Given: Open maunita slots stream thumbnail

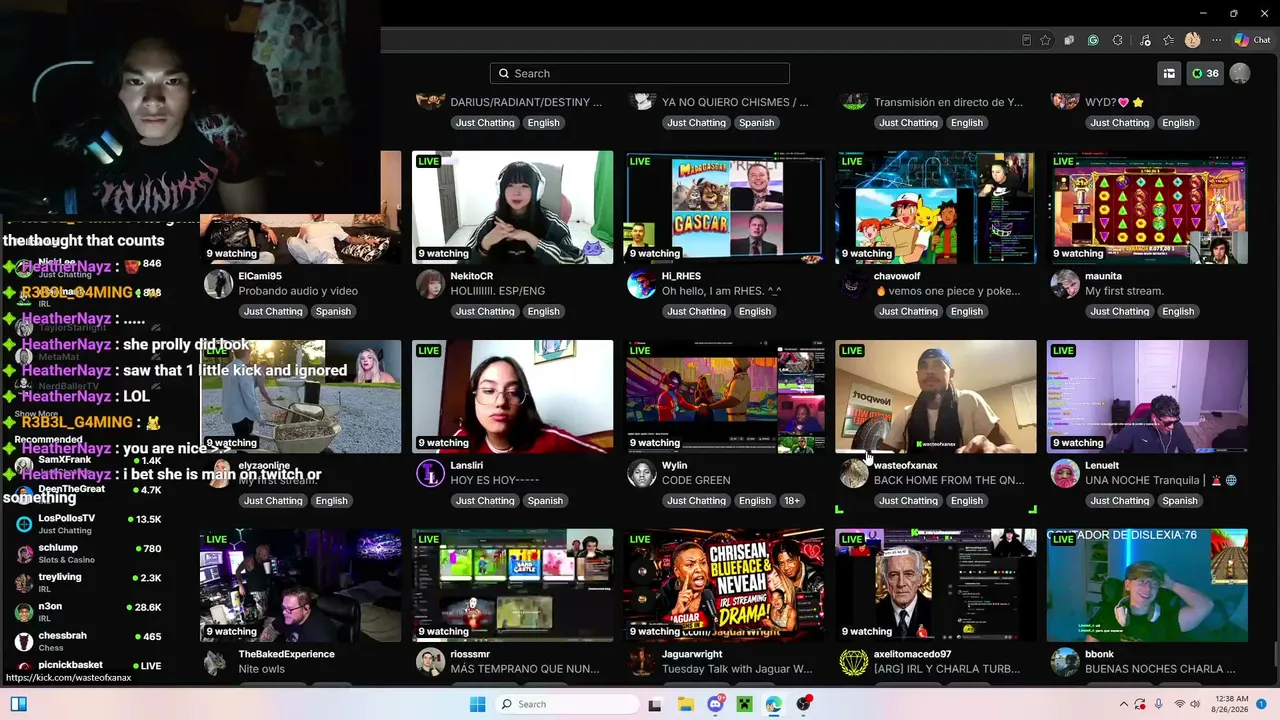Looking at the screenshot, I should point(1148,207).
